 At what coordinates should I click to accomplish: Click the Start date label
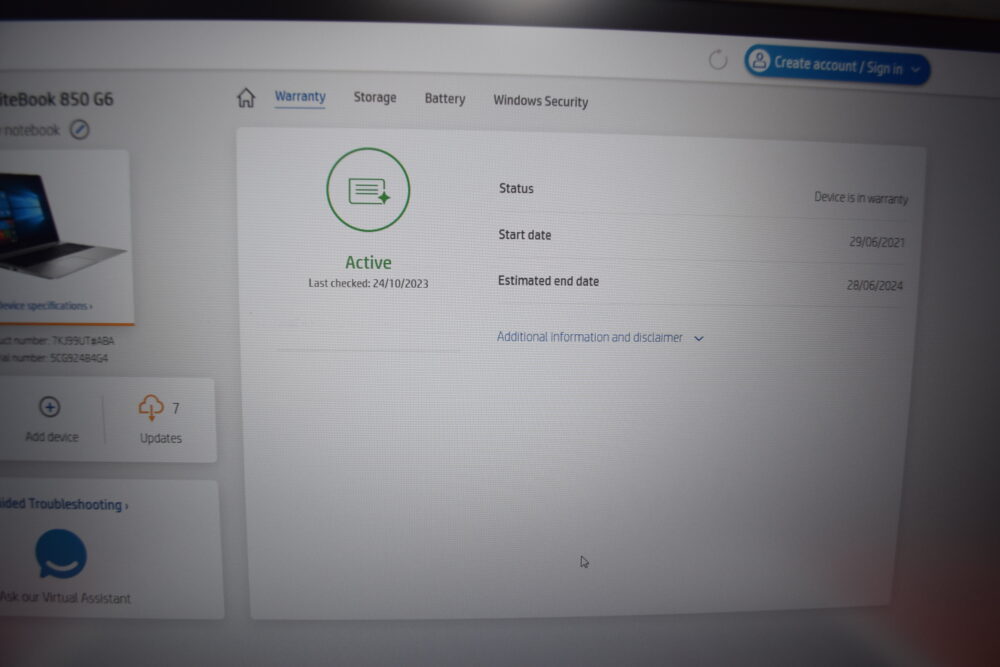pyautogui.click(x=524, y=235)
